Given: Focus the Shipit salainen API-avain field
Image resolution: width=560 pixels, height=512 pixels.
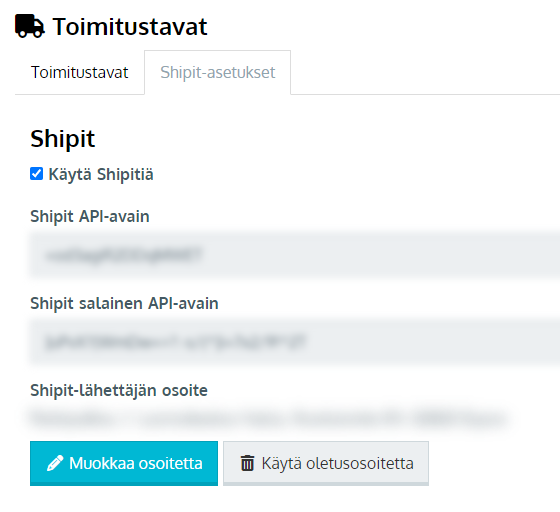Looking at the screenshot, I should coord(294,342).
